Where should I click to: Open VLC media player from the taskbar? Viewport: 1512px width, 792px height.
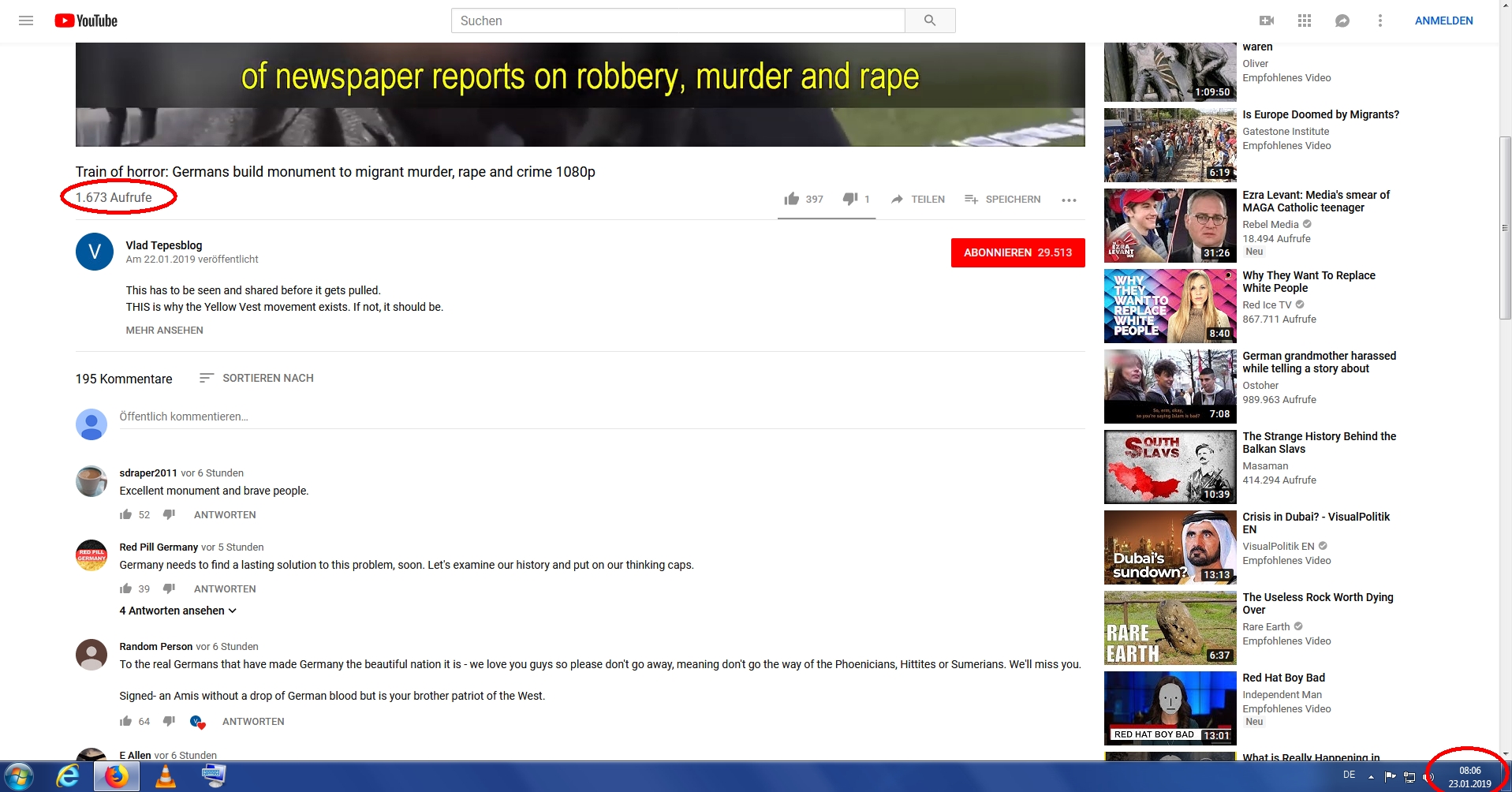[x=166, y=777]
